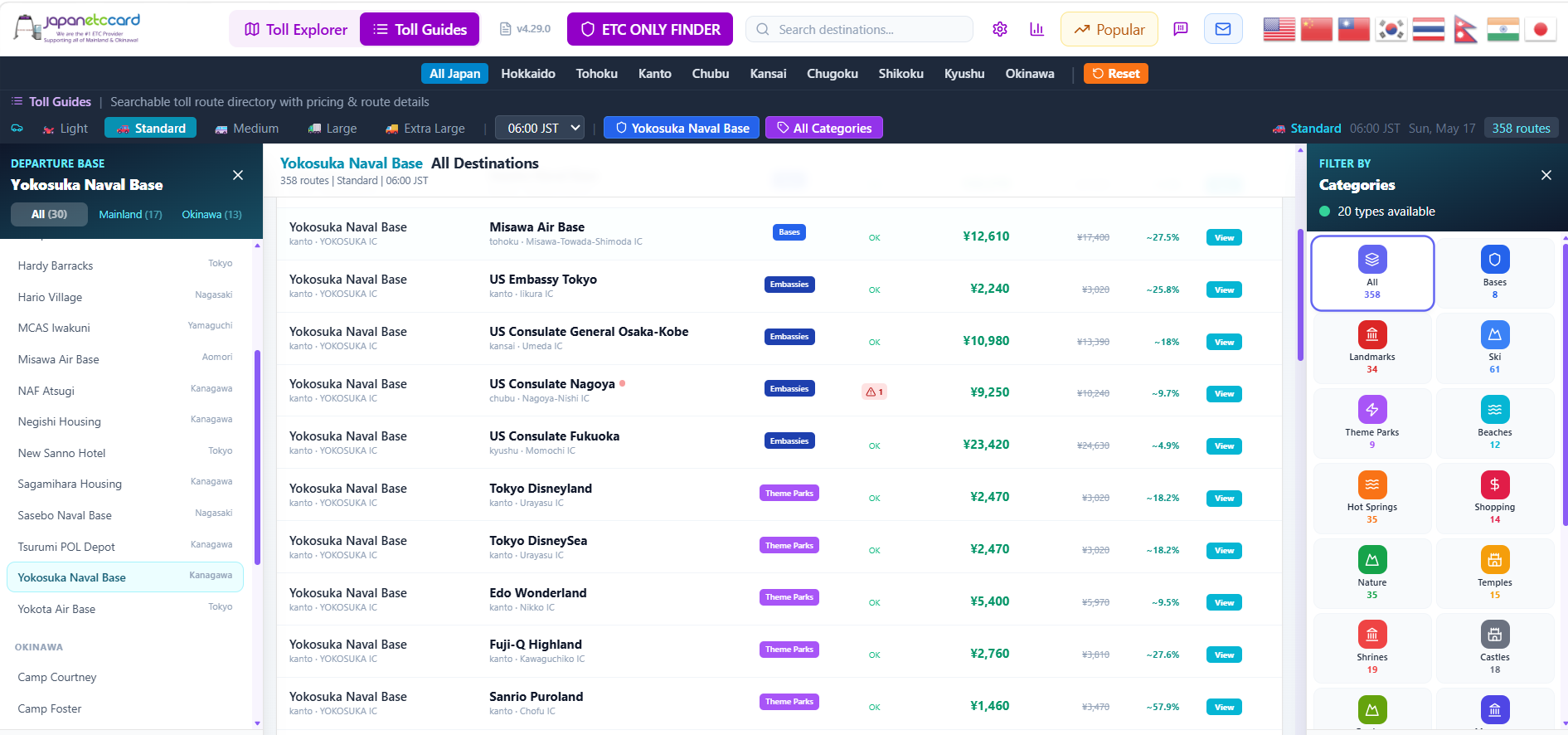Screen dimensions: 1568x735
Task: Click the Embassies tag on US Embassy Tokyo
Action: 789,285
